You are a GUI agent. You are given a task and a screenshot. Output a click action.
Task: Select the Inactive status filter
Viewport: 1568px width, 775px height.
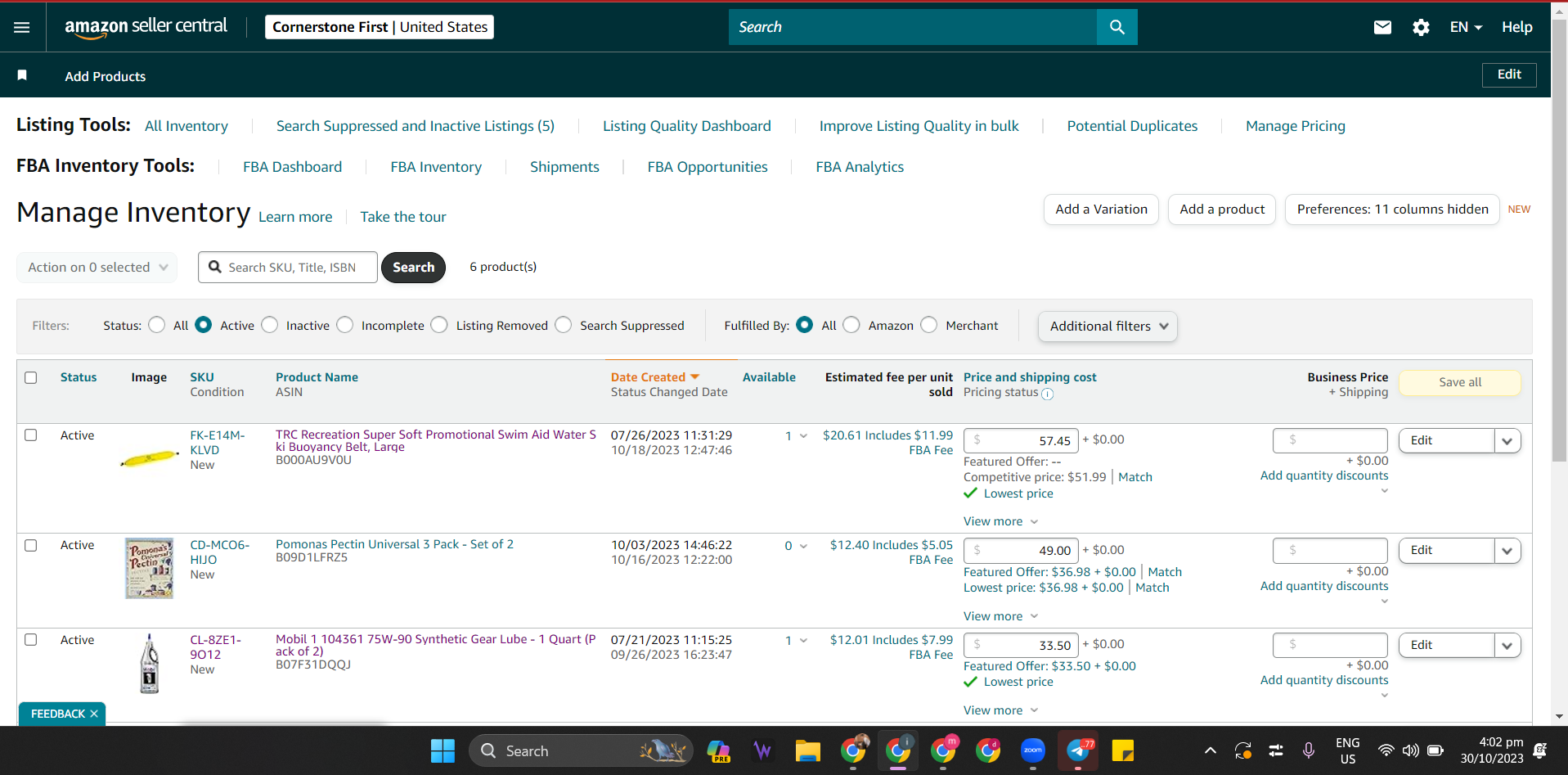click(270, 325)
